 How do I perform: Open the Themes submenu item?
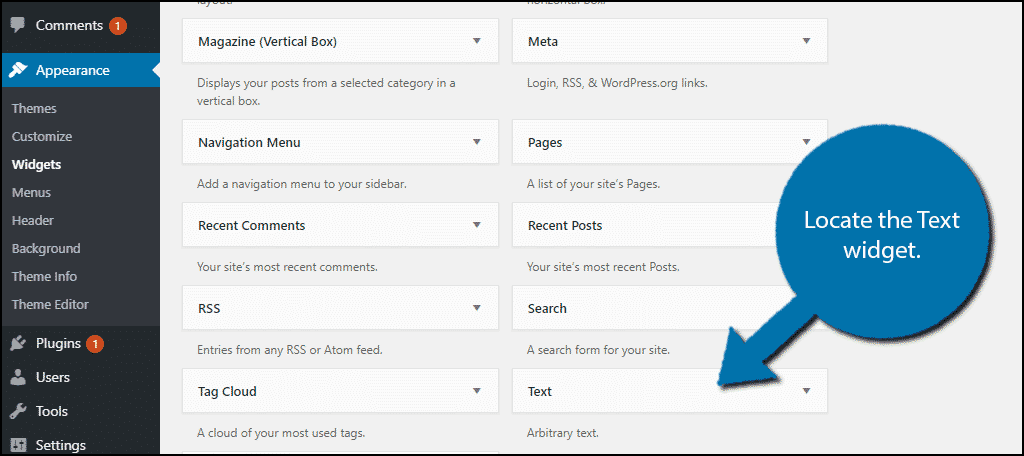point(34,108)
